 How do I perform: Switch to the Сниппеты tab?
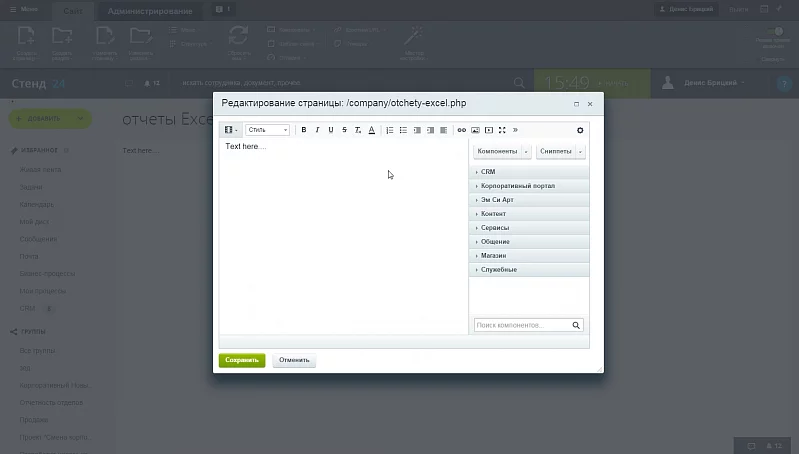(556, 152)
